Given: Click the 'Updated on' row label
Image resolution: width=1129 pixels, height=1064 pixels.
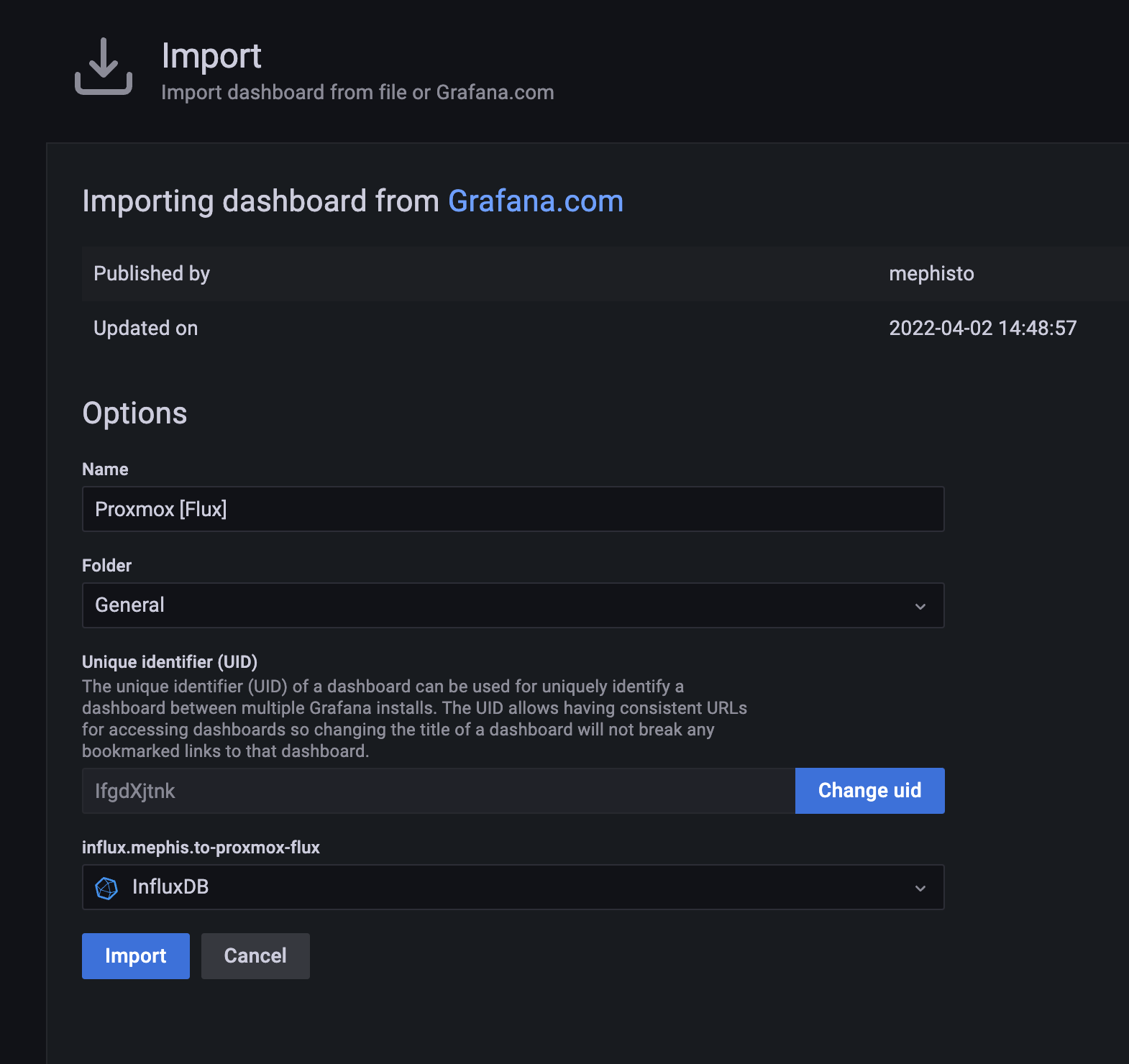Looking at the screenshot, I should 145,328.
